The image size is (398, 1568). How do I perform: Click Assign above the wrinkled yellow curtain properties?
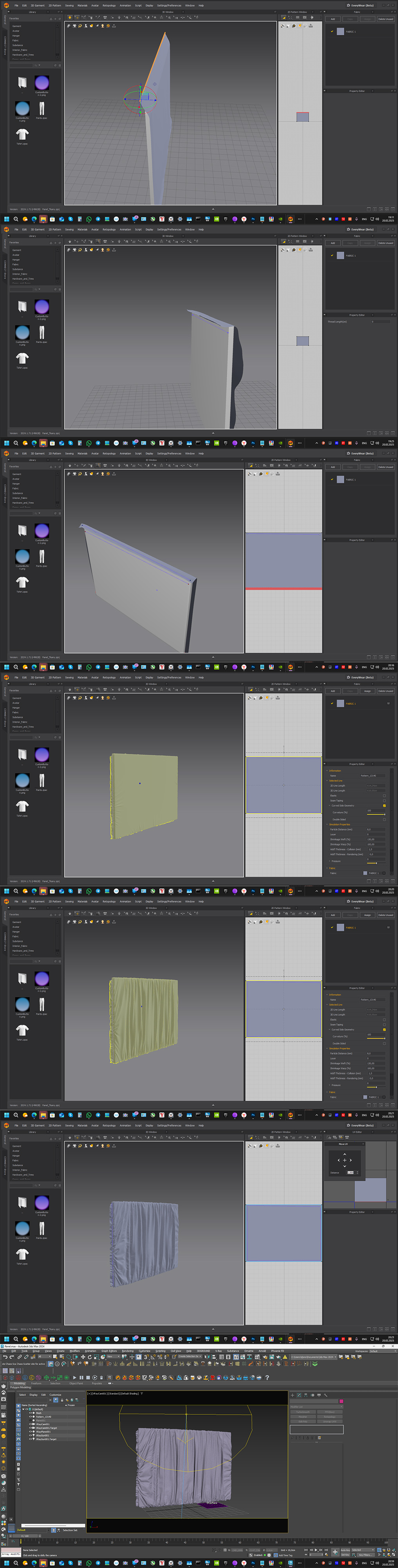[367, 915]
